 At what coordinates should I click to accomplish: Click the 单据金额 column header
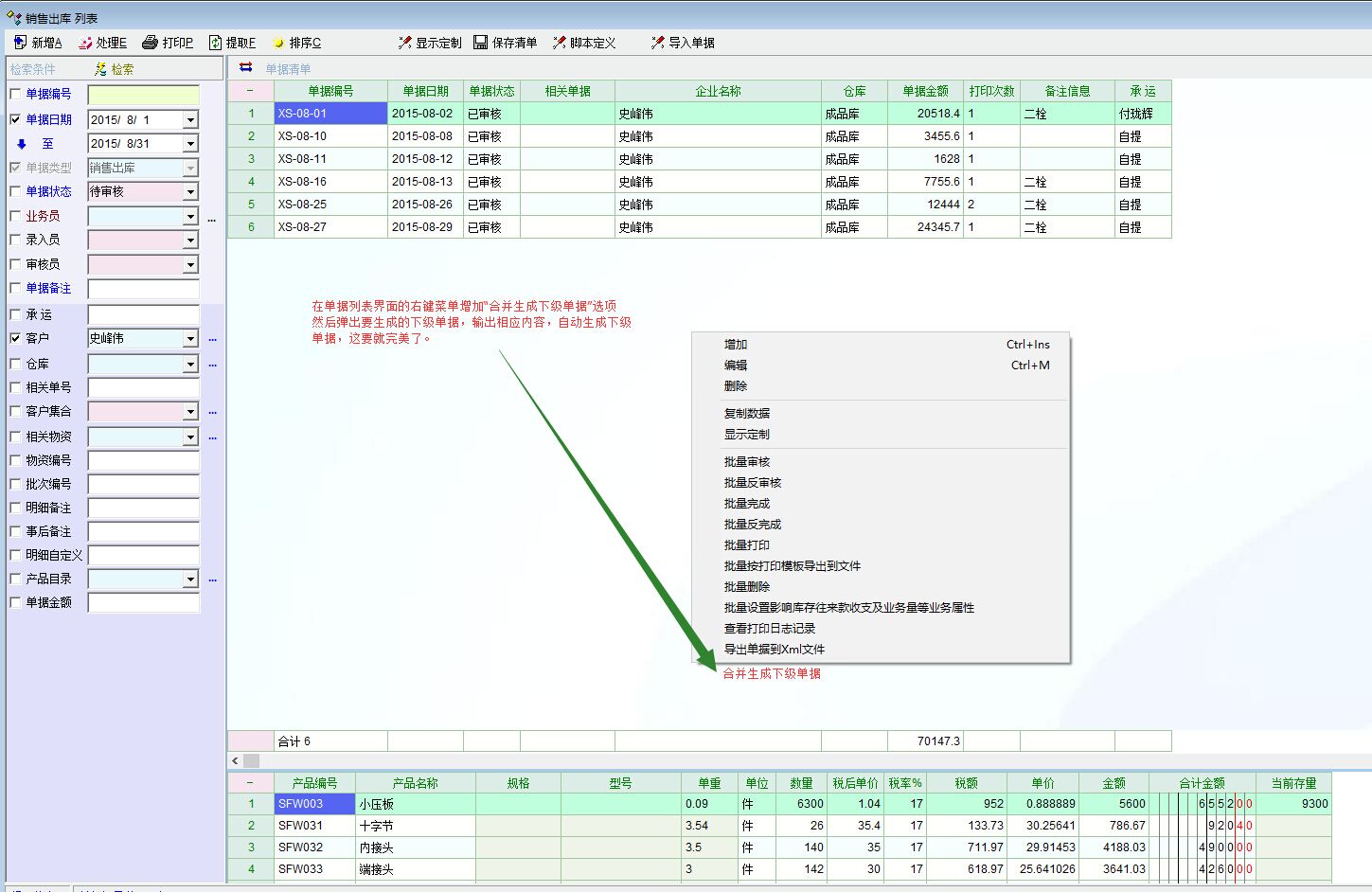click(x=924, y=91)
